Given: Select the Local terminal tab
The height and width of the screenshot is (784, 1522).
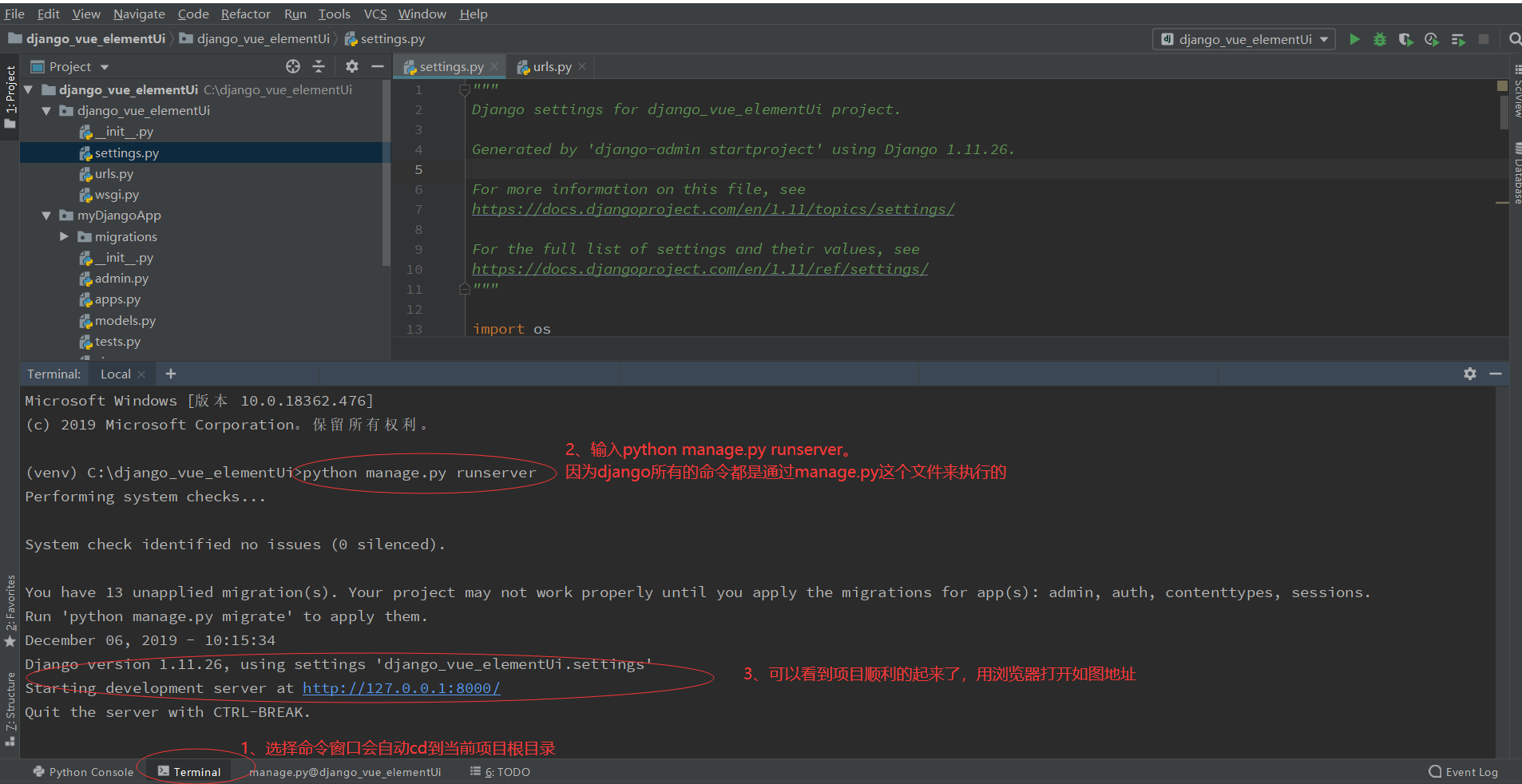Looking at the screenshot, I should click(116, 374).
